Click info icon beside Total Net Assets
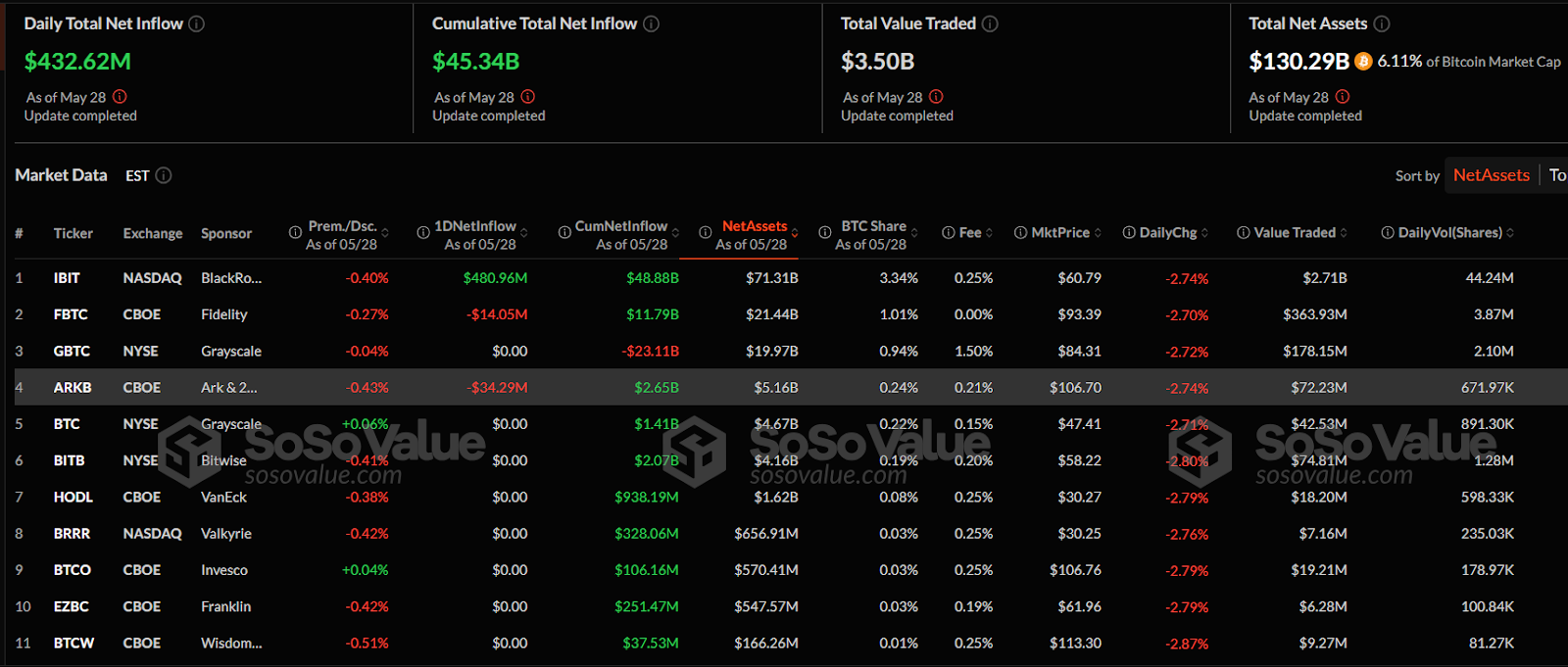 [1382, 24]
